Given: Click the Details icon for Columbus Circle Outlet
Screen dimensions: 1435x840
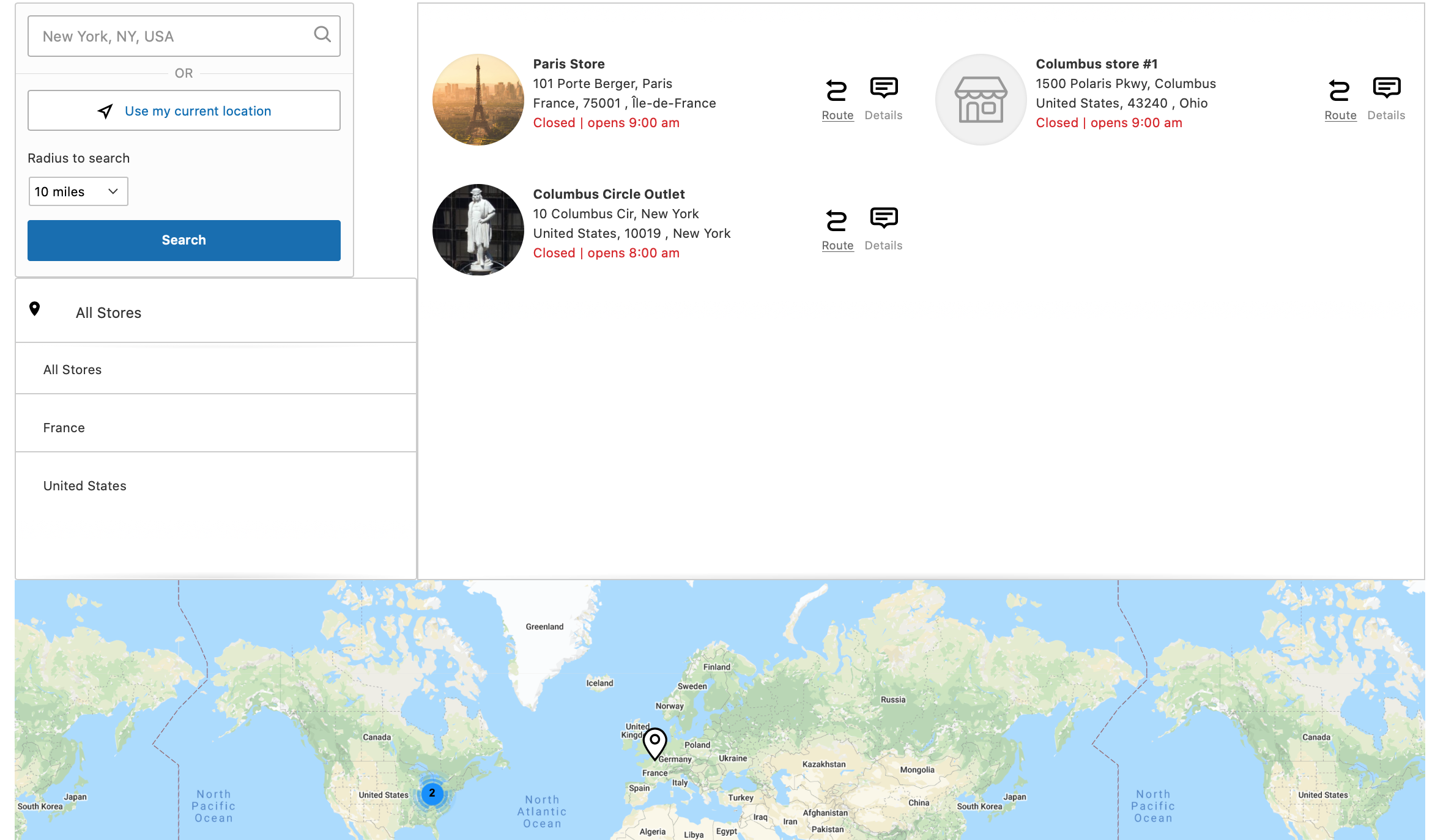Looking at the screenshot, I should pyautogui.click(x=884, y=218).
